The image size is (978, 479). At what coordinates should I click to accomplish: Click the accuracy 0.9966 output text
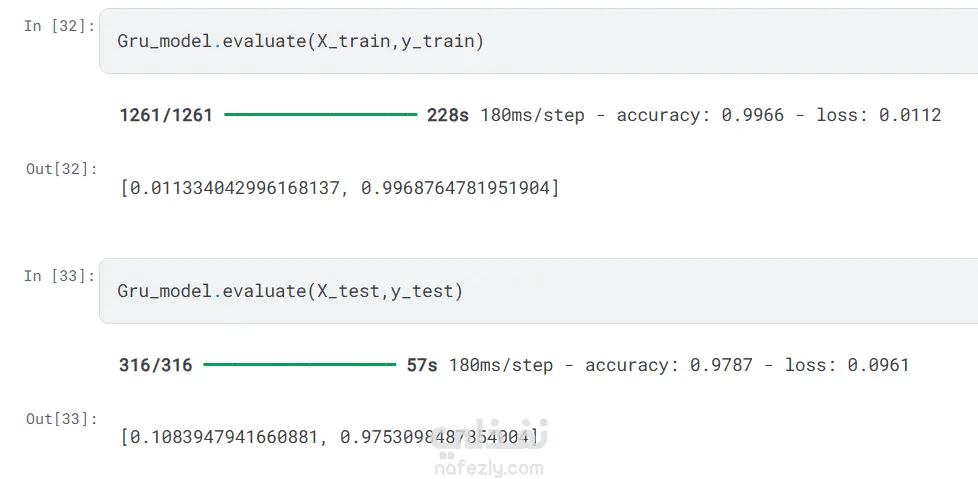tap(700, 115)
